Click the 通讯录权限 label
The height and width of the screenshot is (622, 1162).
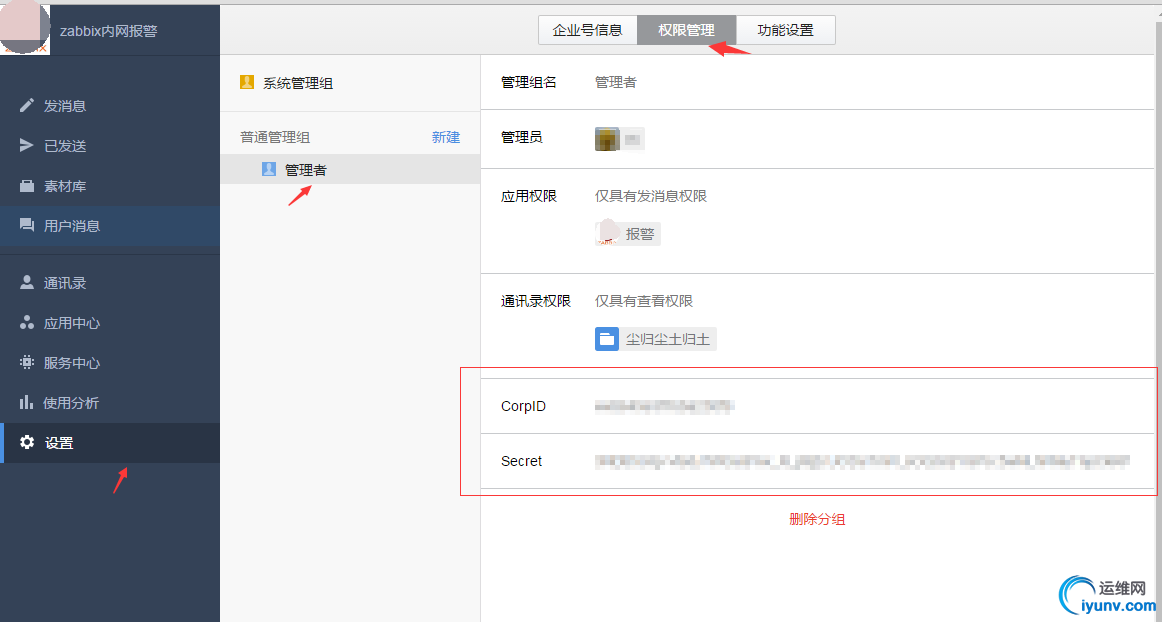coord(536,301)
